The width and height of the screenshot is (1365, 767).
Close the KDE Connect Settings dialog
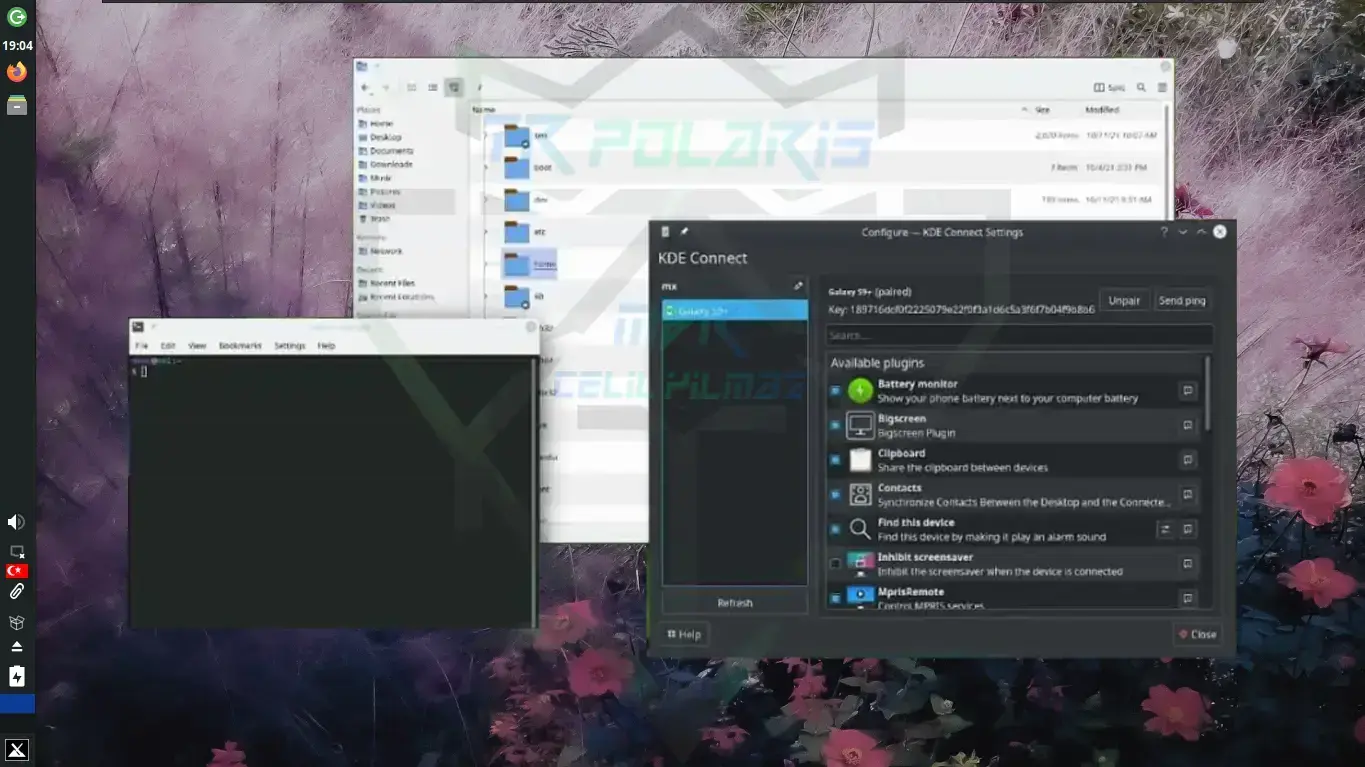1197,634
